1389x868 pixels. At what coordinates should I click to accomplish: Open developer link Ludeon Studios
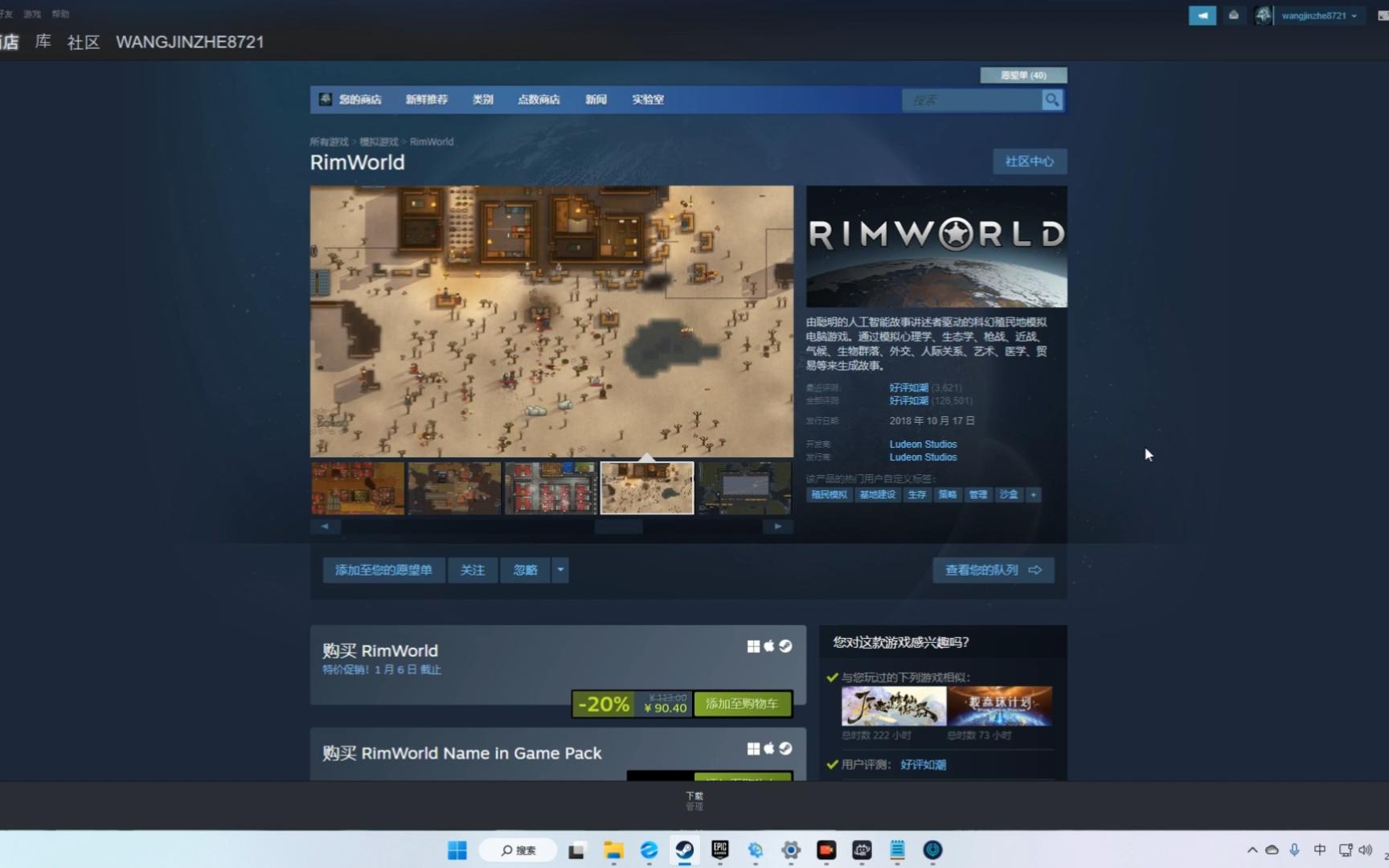pyautogui.click(x=923, y=444)
